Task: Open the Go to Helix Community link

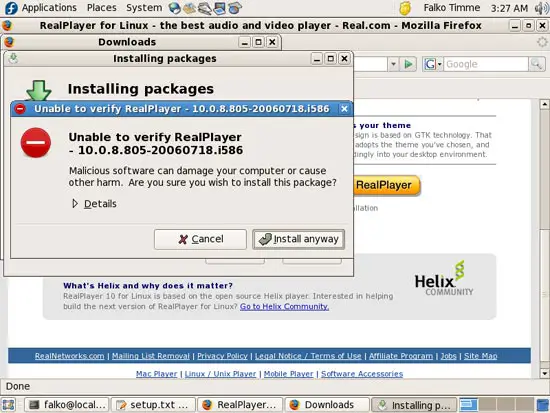Action: 284,306
